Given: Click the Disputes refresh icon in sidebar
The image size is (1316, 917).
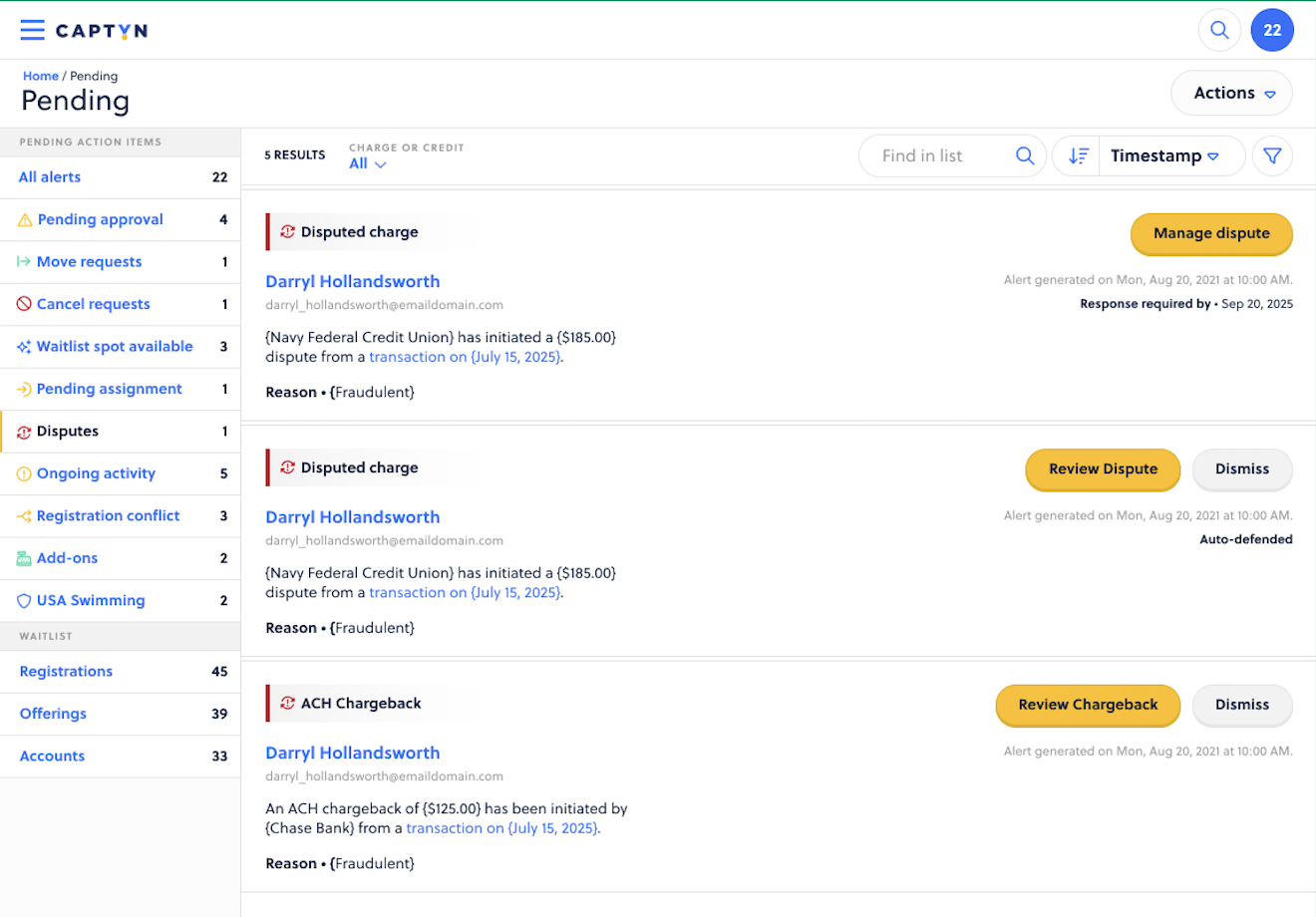Looking at the screenshot, I should point(24,432).
